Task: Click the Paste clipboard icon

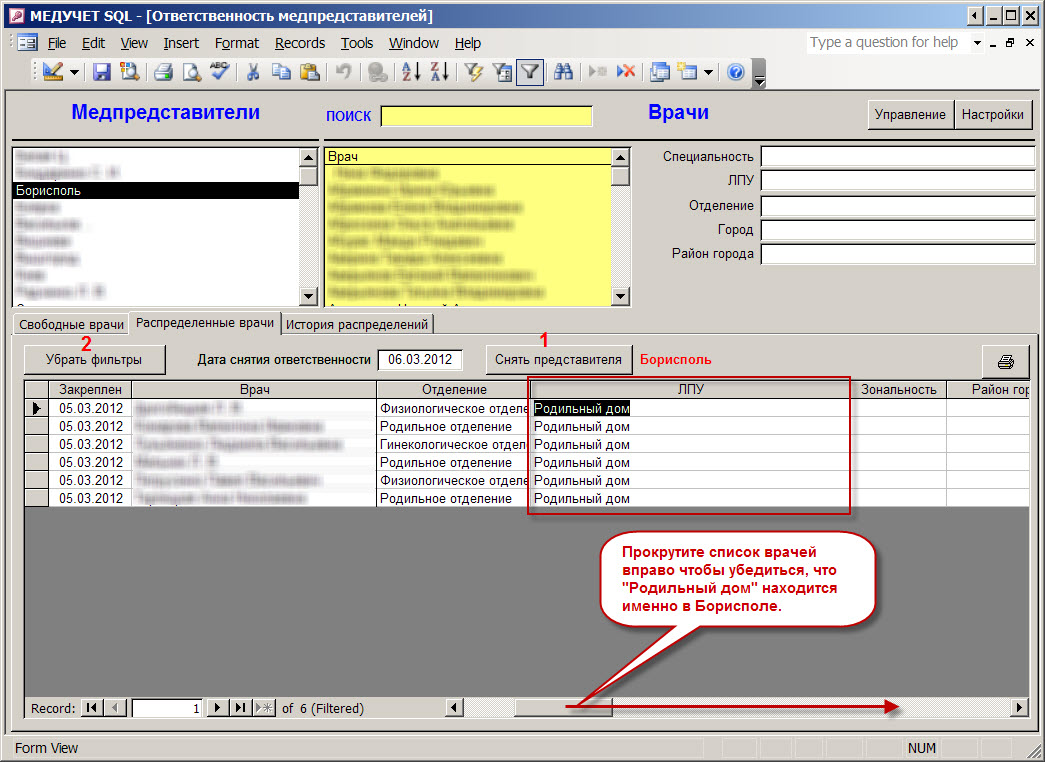Action: (x=310, y=71)
